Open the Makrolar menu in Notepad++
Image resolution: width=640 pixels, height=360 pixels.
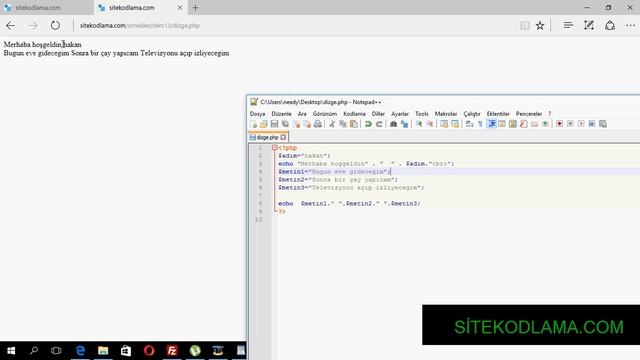(x=446, y=114)
